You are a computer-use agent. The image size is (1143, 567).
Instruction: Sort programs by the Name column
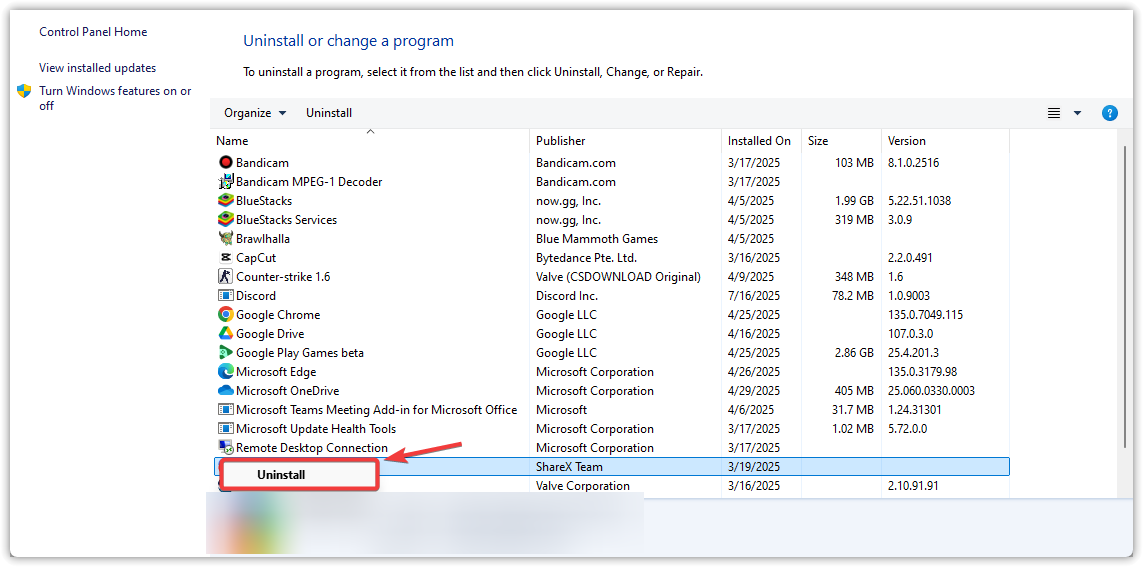232,141
